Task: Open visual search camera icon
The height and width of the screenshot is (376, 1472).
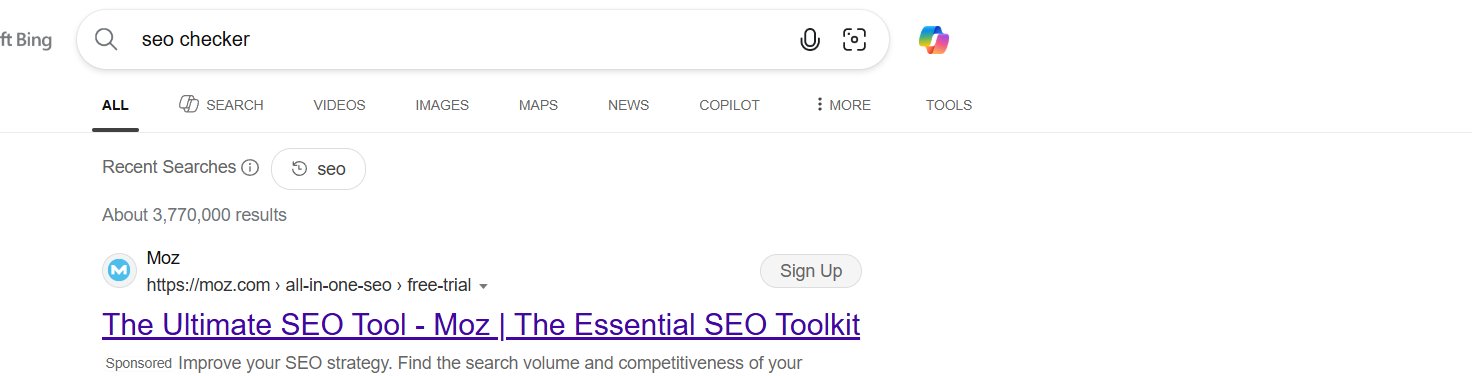Action: coord(854,40)
